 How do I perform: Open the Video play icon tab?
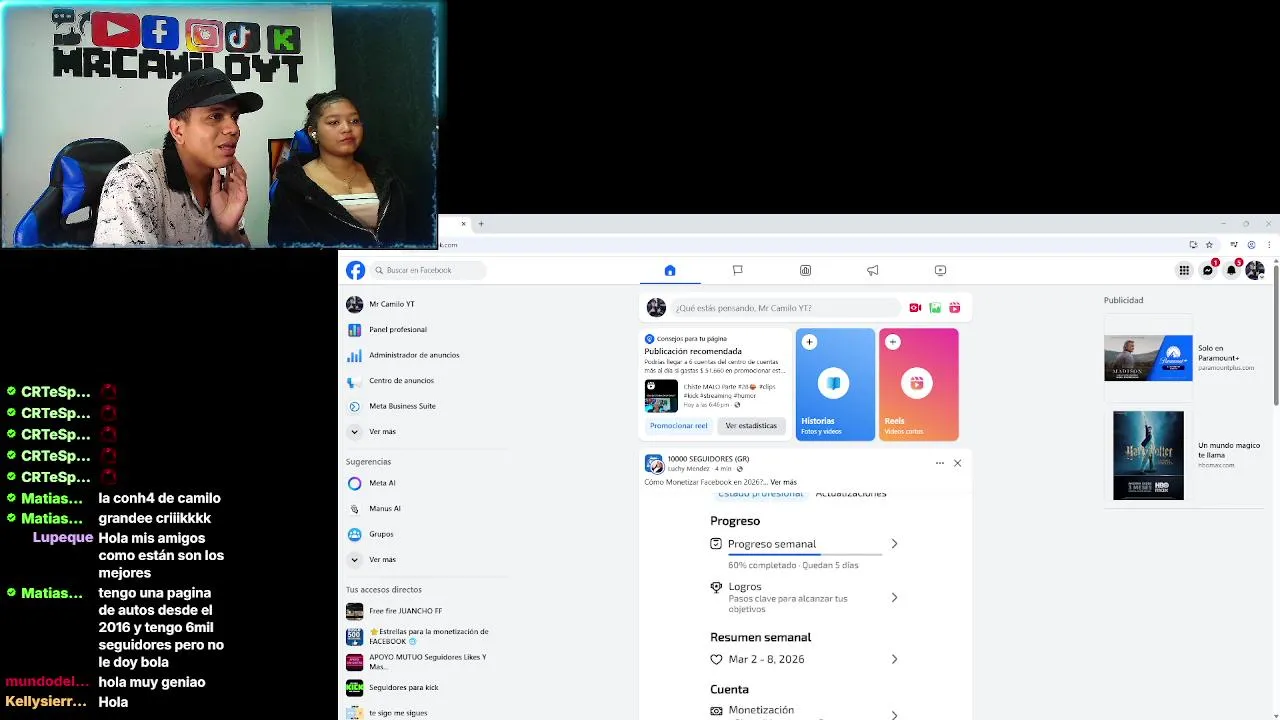click(x=940, y=270)
